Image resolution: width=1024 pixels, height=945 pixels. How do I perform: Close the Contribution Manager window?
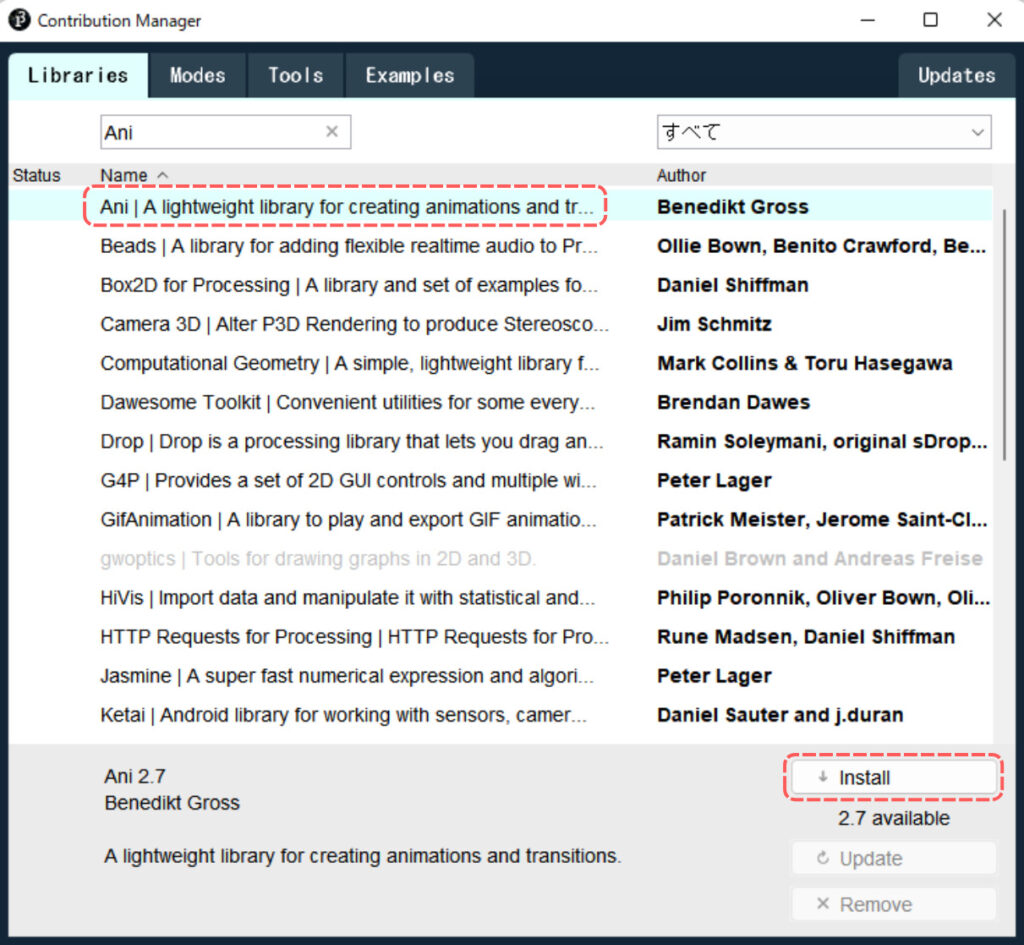(994, 20)
